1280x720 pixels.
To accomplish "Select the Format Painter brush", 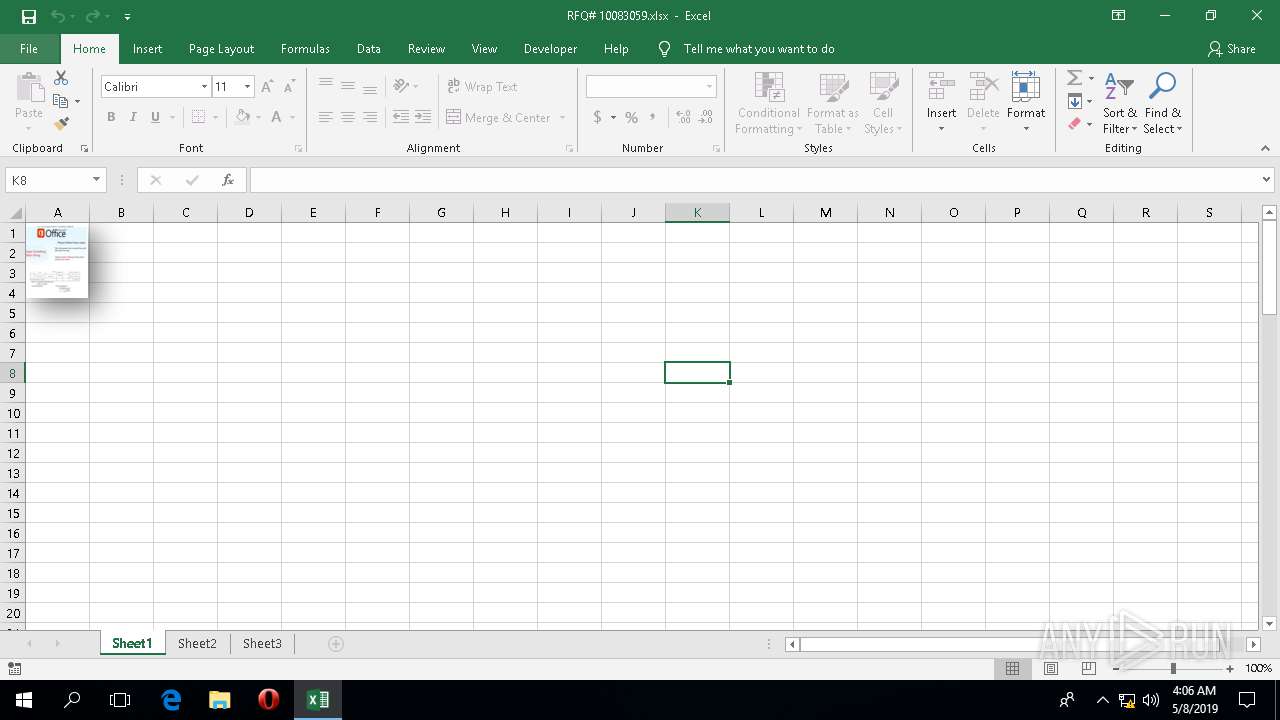I will pyautogui.click(x=61, y=124).
